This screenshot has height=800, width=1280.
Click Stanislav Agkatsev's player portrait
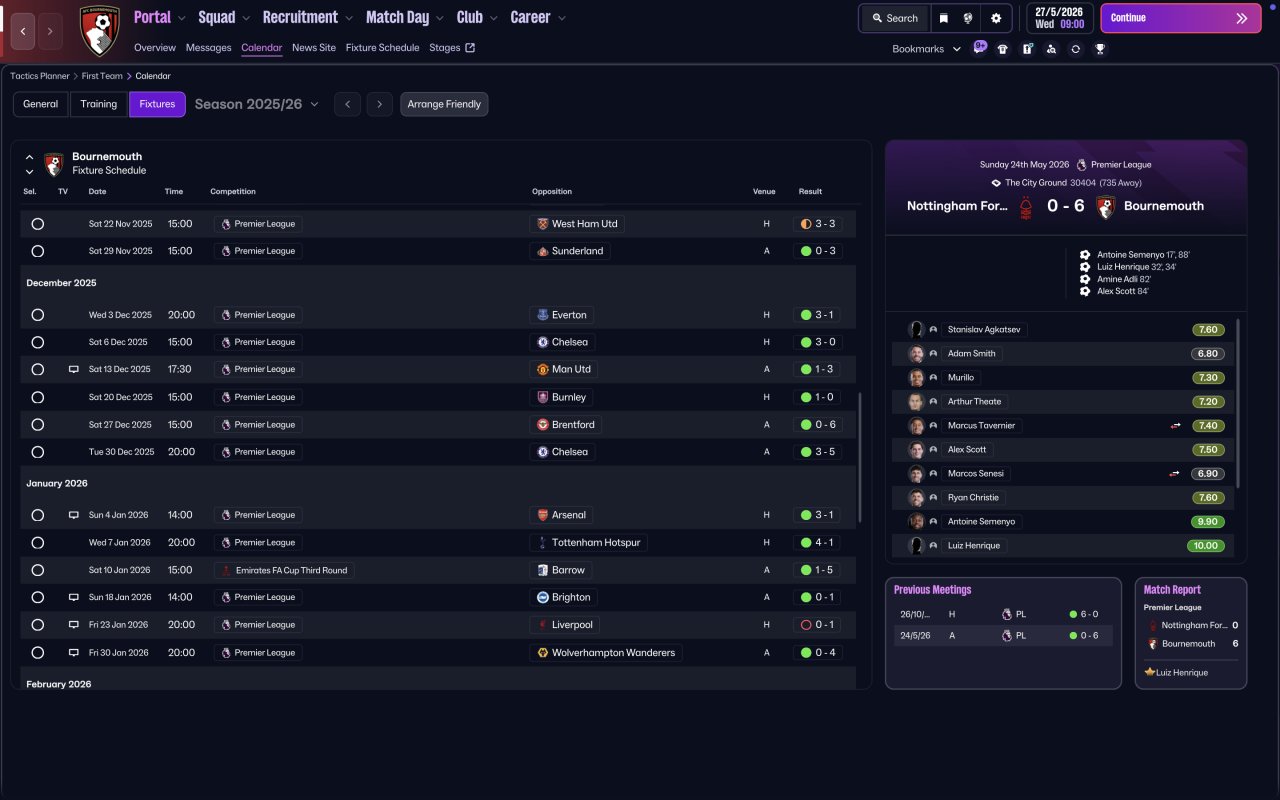coord(916,330)
